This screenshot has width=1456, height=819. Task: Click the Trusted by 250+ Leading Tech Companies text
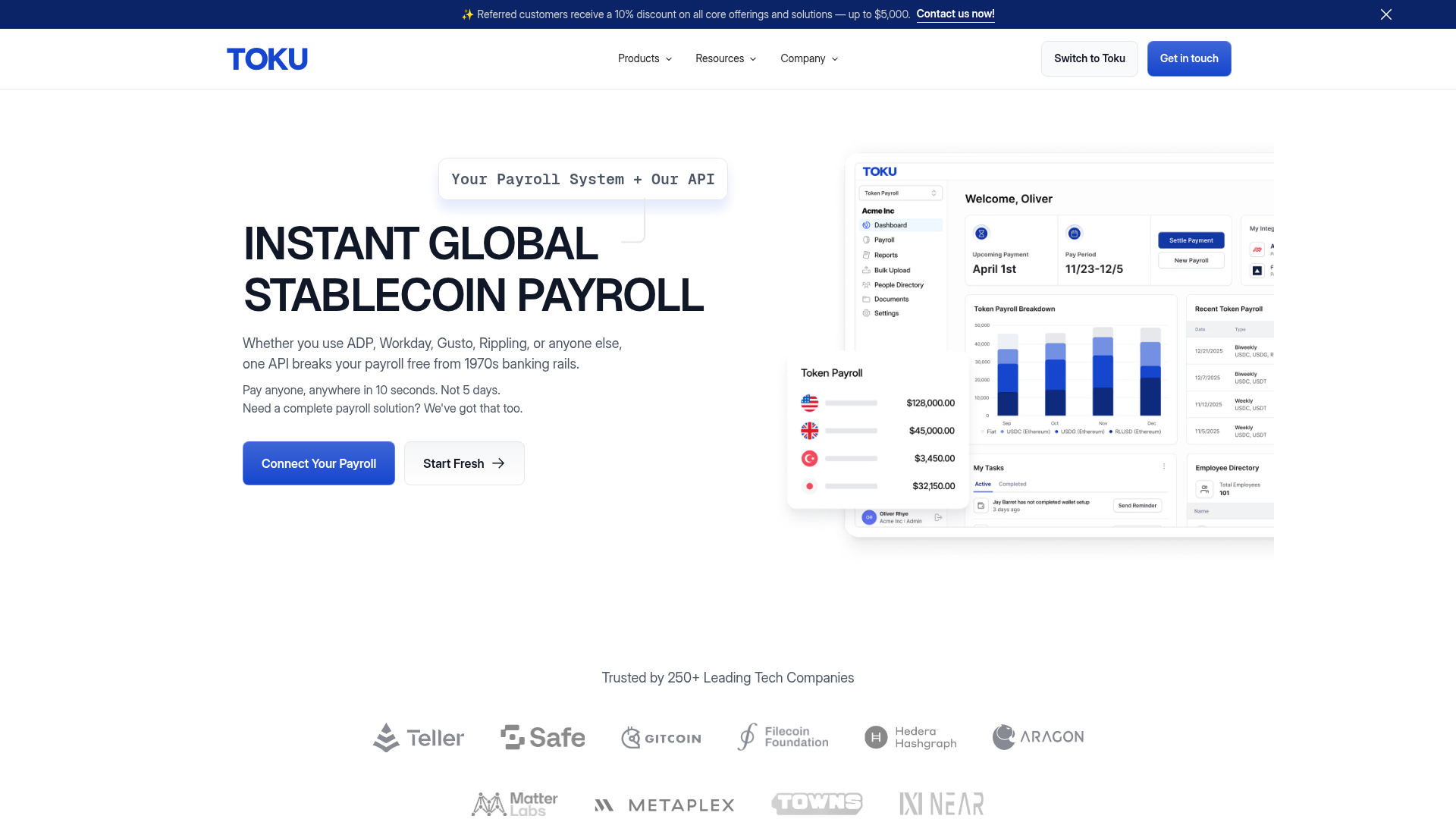(728, 678)
